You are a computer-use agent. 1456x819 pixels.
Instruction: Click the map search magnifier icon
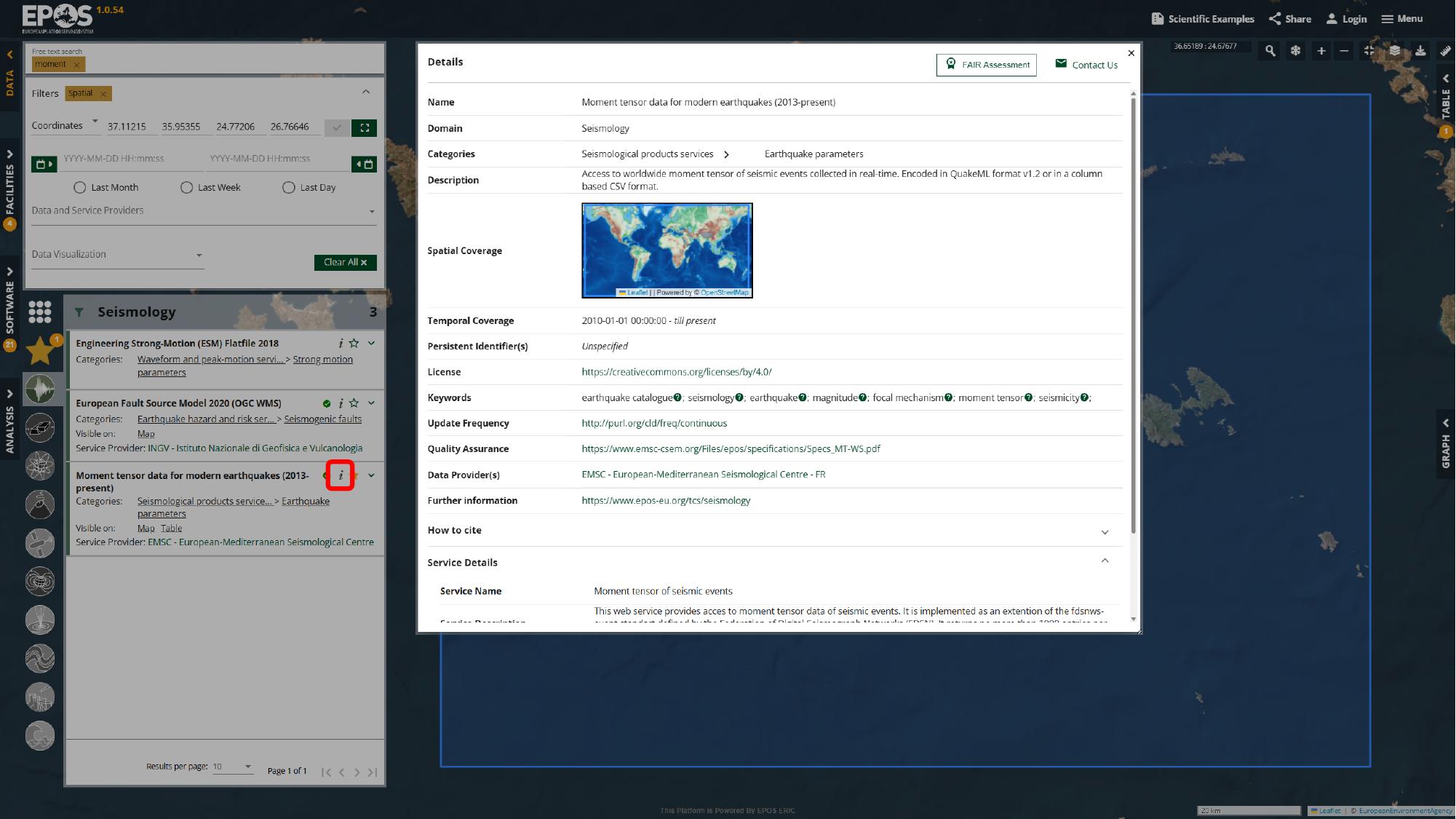coord(1269,51)
